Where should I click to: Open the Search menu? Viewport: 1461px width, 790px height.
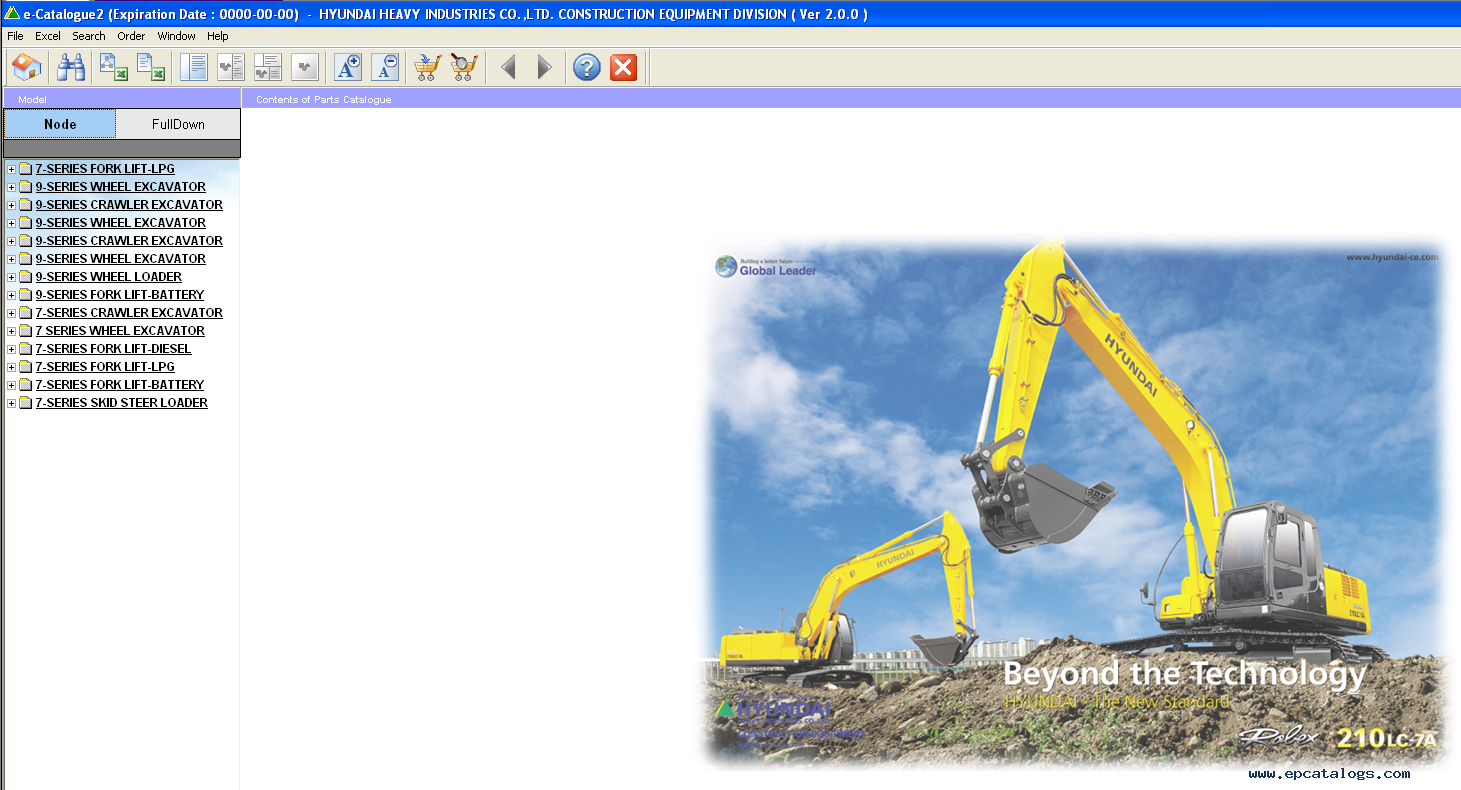point(89,36)
